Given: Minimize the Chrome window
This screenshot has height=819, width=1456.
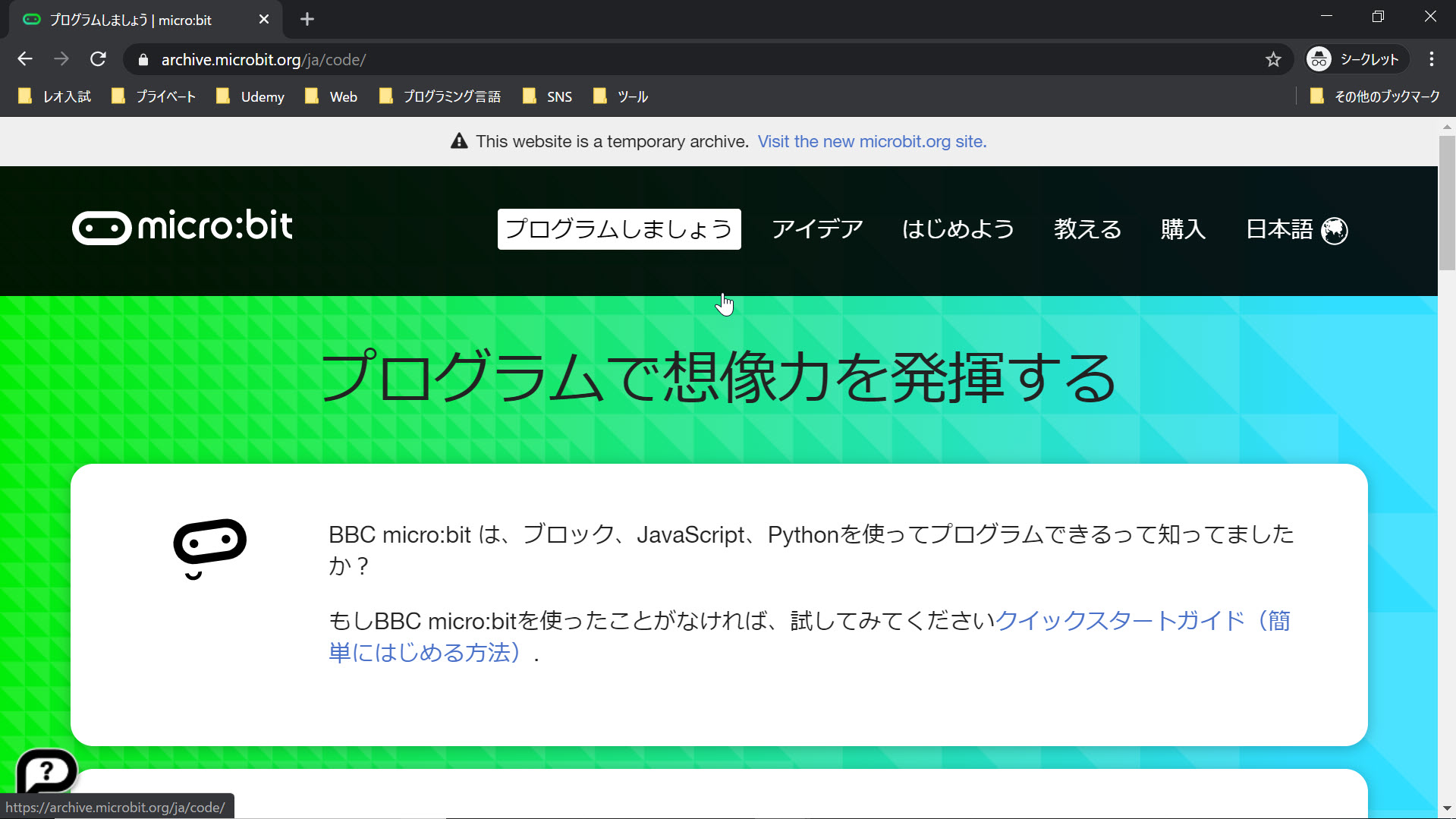Looking at the screenshot, I should (x=1326, y=17).
